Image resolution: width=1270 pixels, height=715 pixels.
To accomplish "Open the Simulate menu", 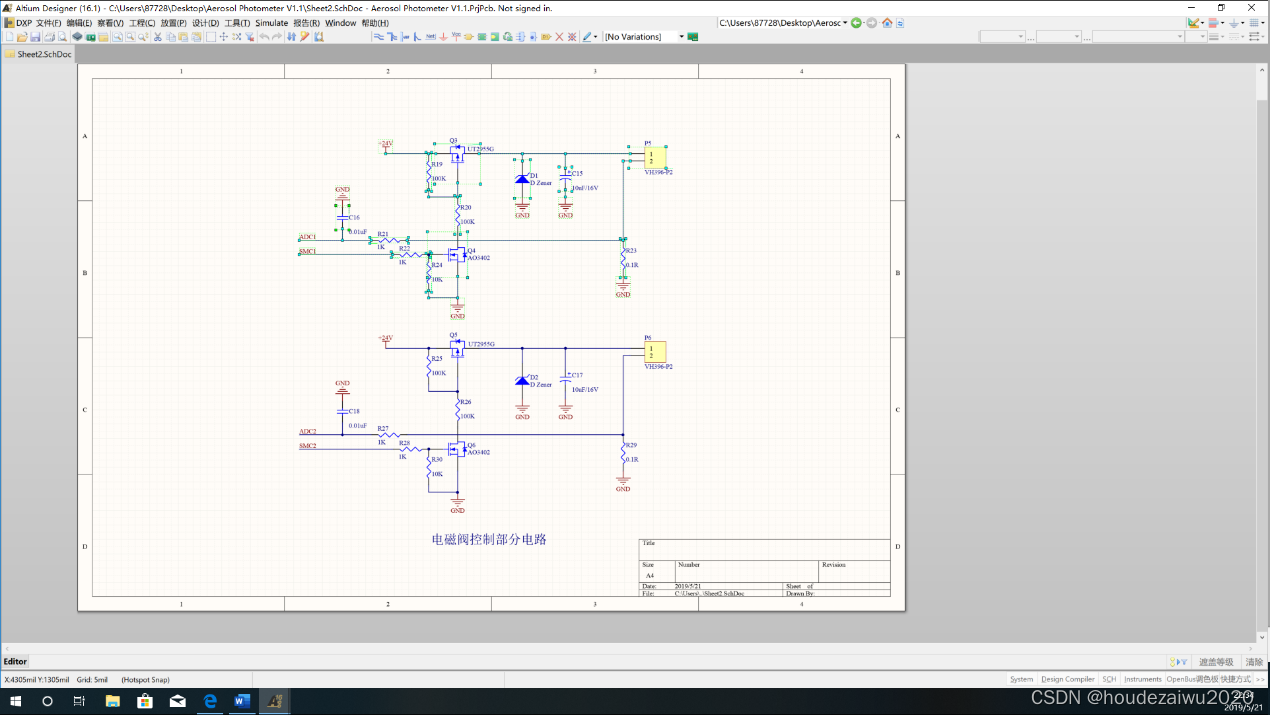I will 271,22.
